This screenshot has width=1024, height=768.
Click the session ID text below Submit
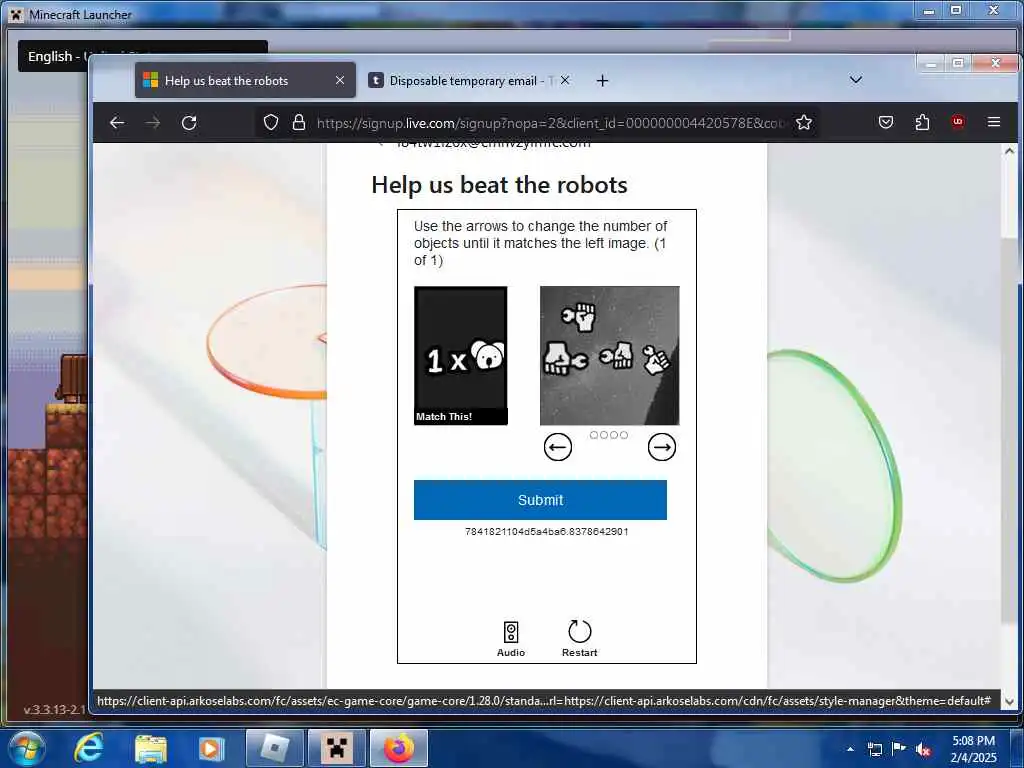pyautogui.click(x=546, y=532)
